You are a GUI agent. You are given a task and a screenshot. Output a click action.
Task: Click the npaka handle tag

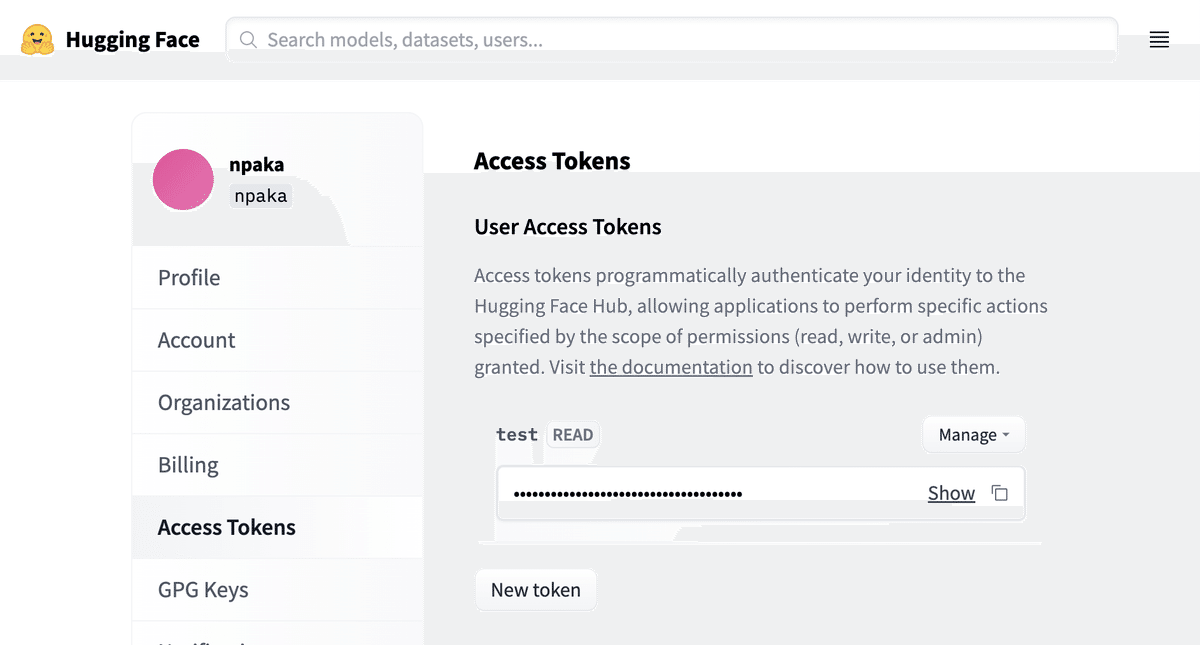pos(261,196)
